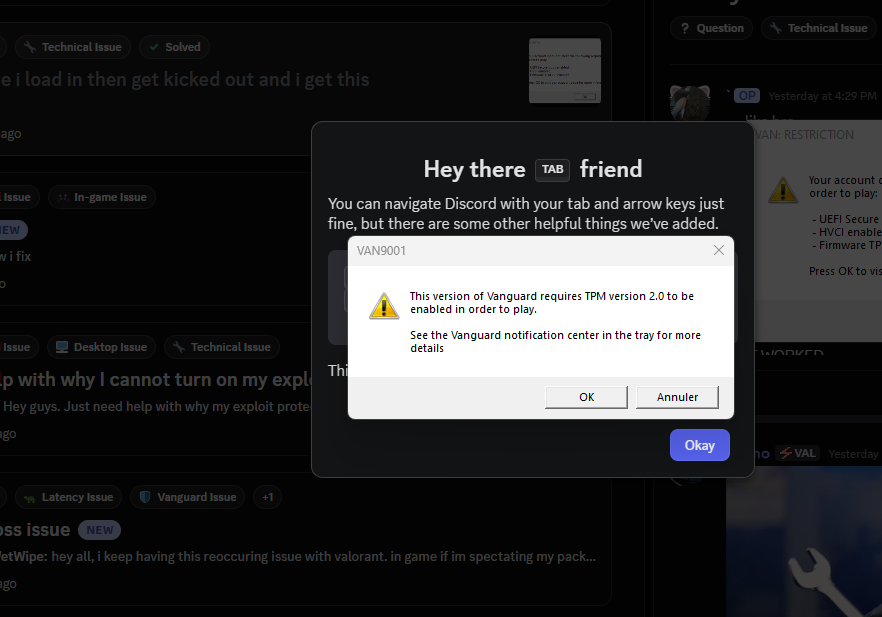The image size is (882, 617).
Task: Click the 'Yesterday at 4:29 PM' timestamp
Action: click(822, 96)
